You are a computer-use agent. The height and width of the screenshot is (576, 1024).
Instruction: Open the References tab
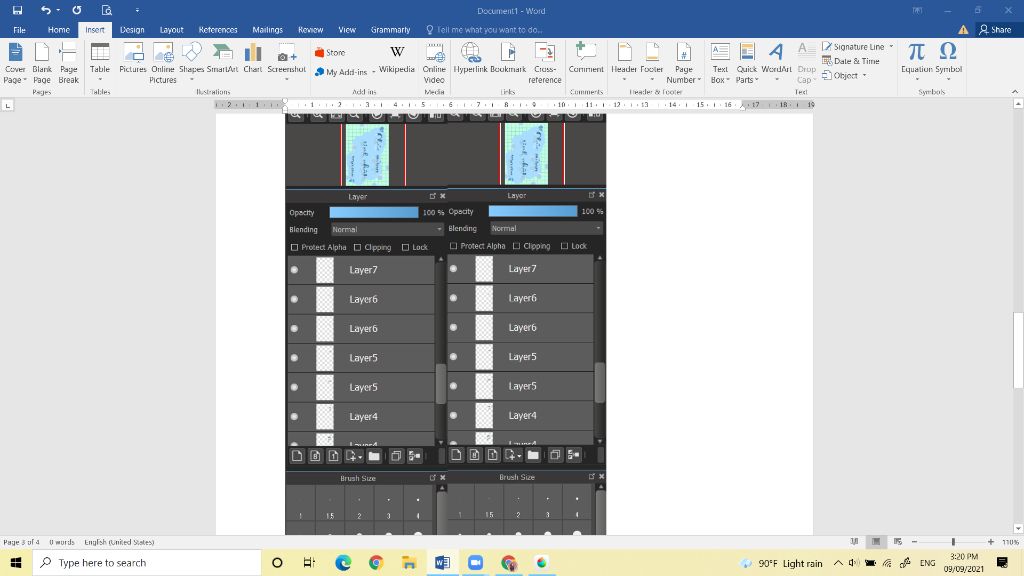[218, 29]
